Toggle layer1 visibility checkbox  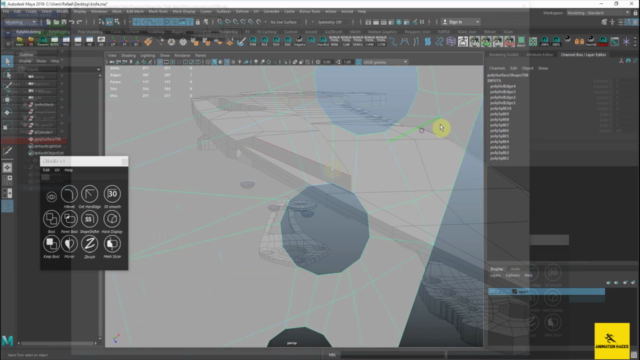[x=492, y=291]
